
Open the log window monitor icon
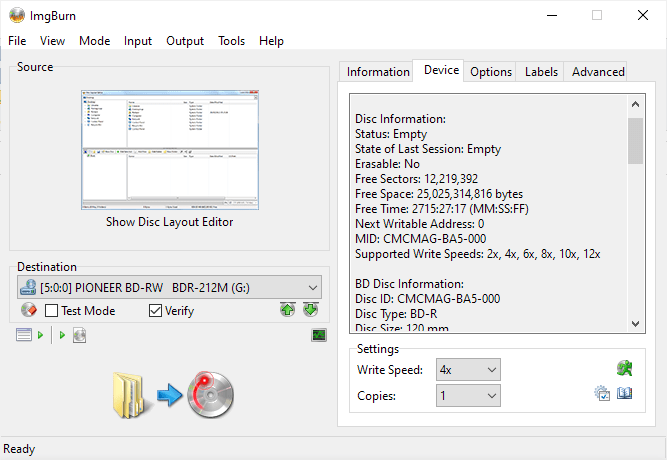319,335
